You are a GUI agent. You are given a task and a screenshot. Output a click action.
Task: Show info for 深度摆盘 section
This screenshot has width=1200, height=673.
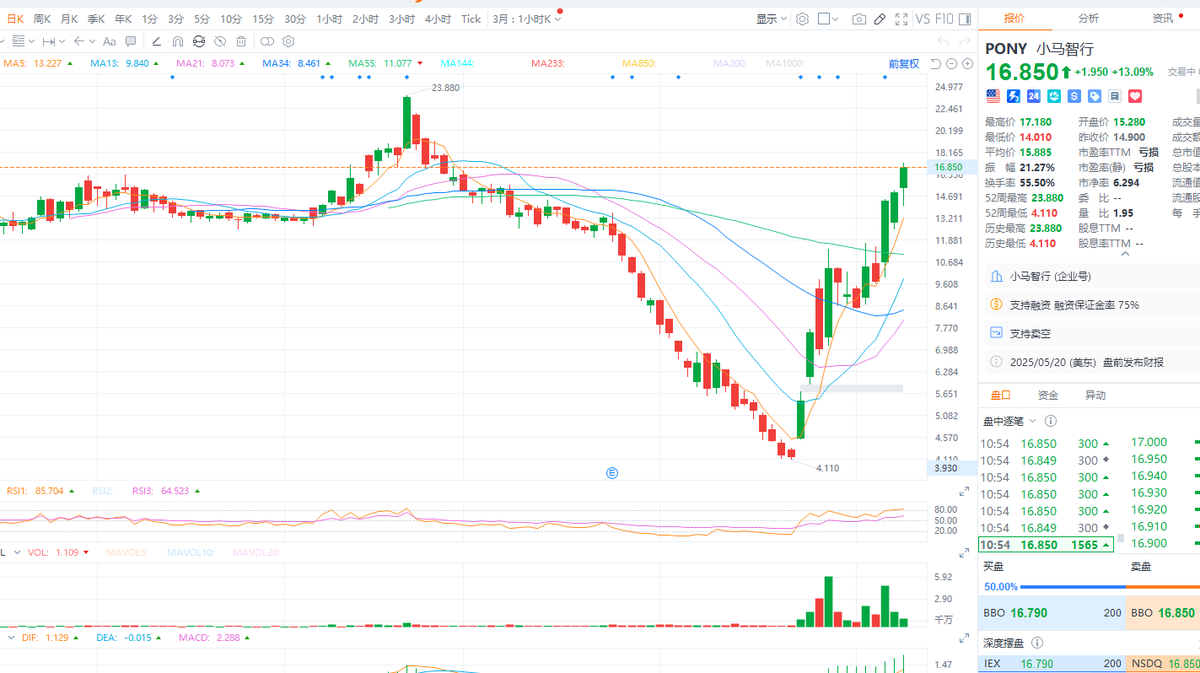1038,643
